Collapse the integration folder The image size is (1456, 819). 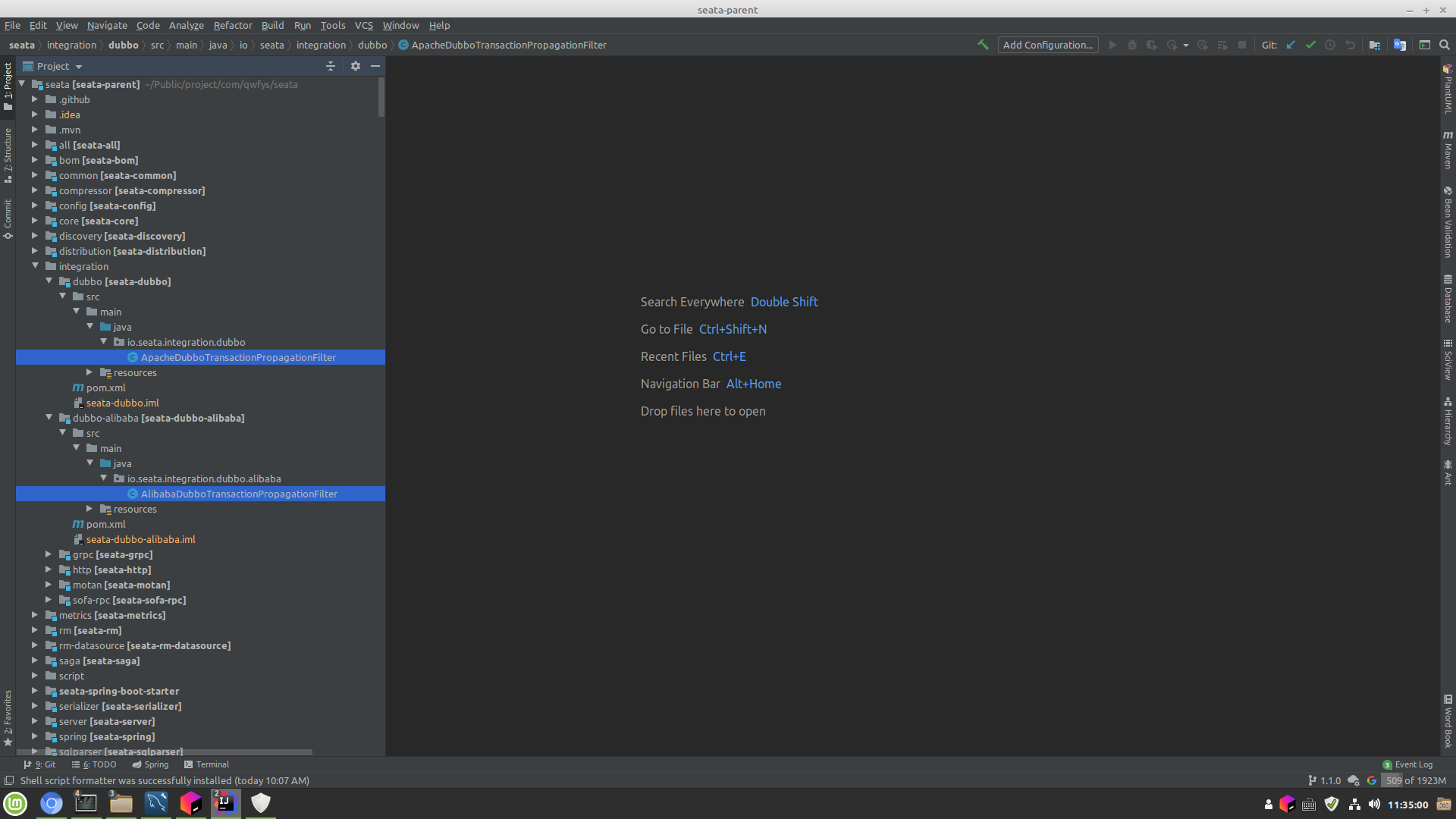click(x=36, y=266)
